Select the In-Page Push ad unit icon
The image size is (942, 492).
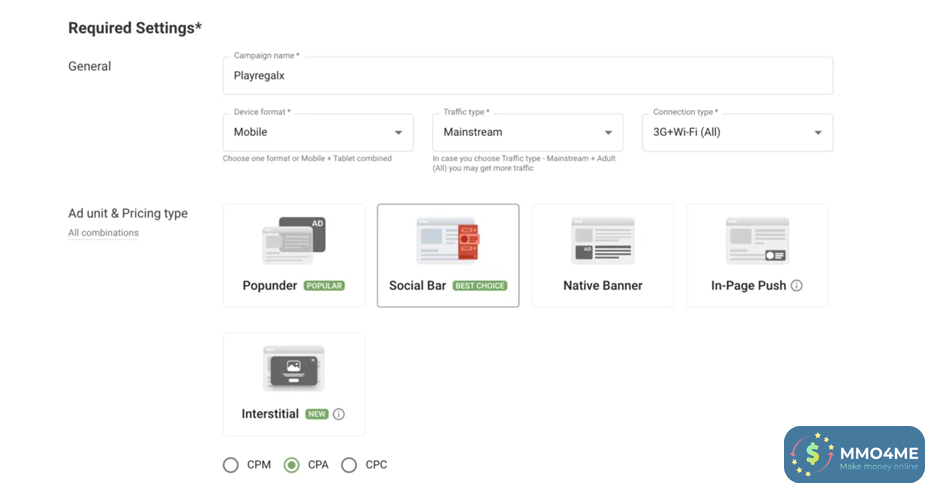click(757, 241)
